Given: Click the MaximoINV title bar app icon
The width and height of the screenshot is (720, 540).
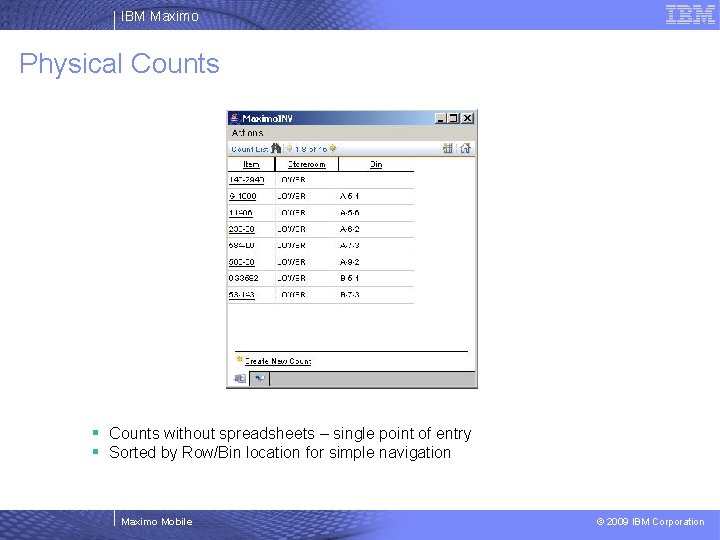Looking at the screenshot, I should [235, 118].
